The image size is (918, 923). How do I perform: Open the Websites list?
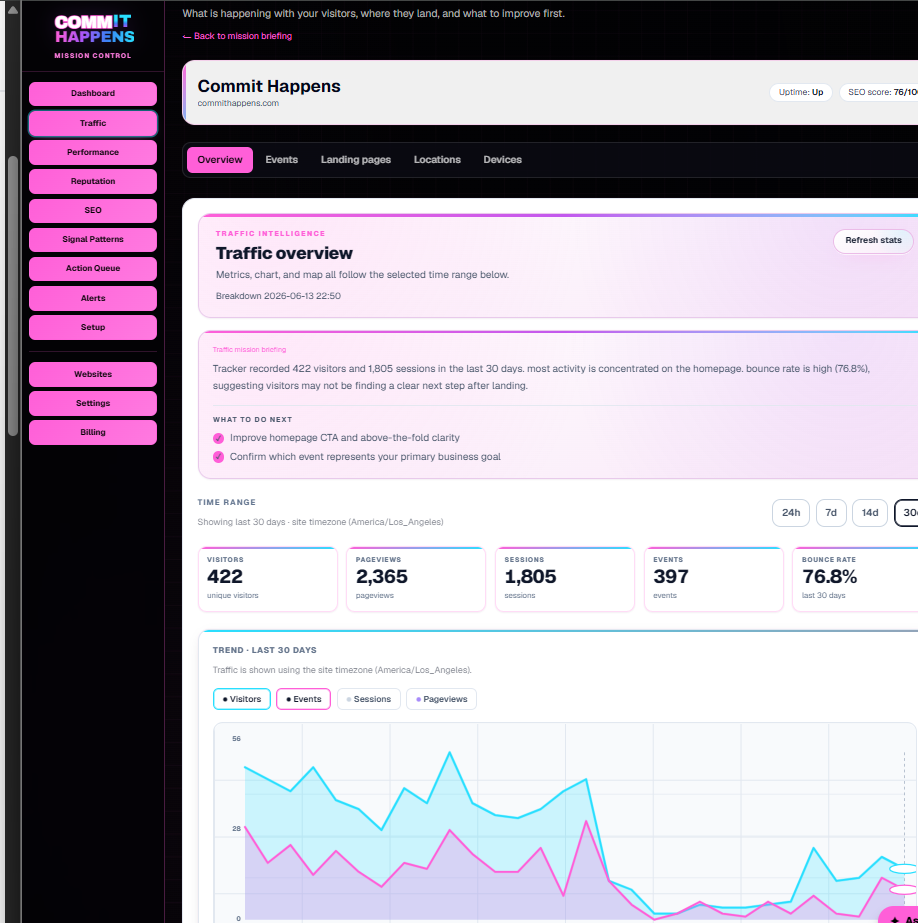(x=93, y=374)
